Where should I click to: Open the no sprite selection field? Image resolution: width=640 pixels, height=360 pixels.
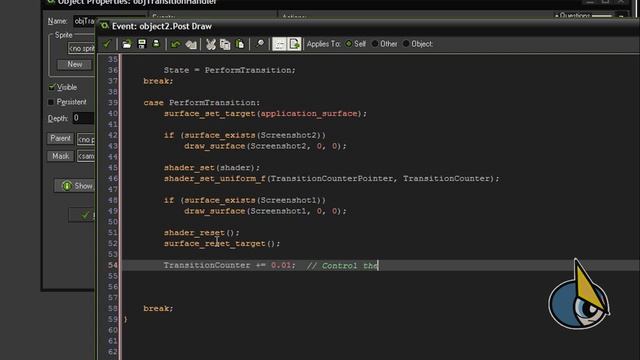[81, 49]
